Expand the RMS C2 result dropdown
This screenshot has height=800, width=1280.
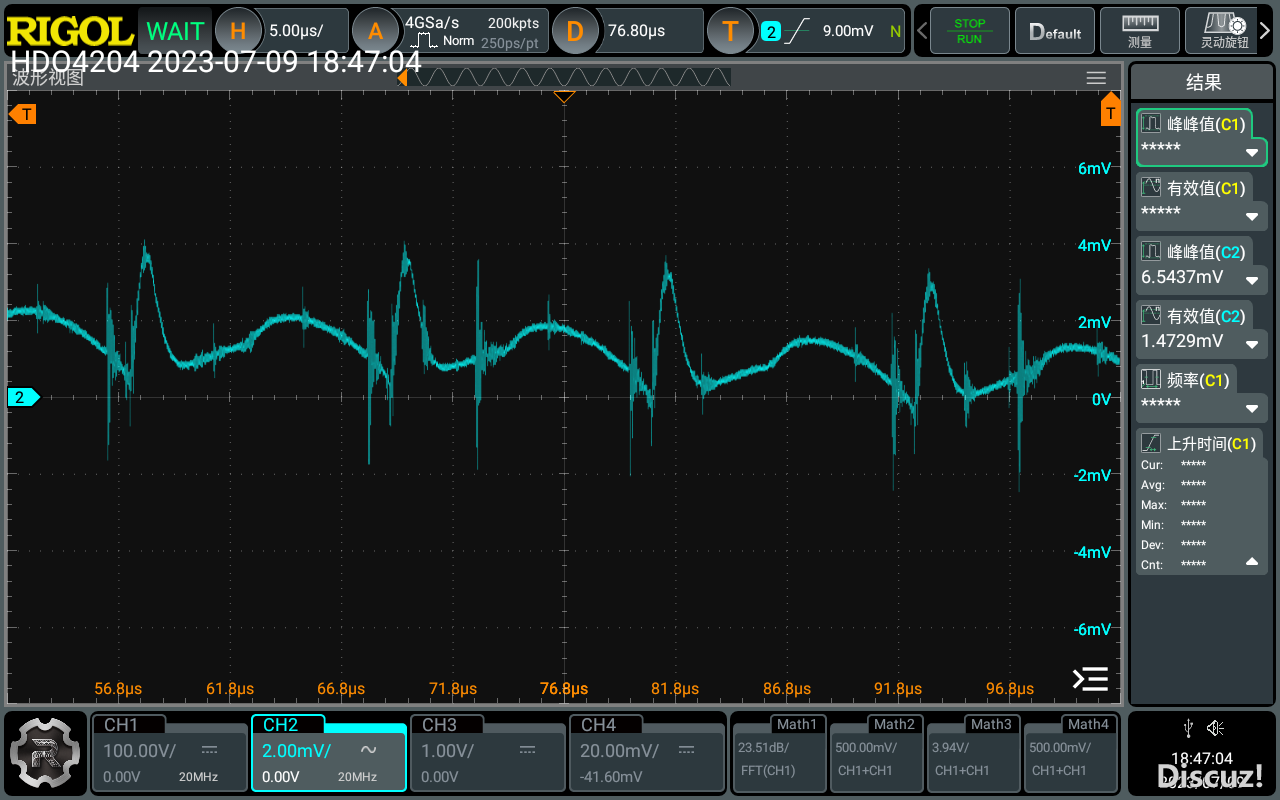point(1252,345)
